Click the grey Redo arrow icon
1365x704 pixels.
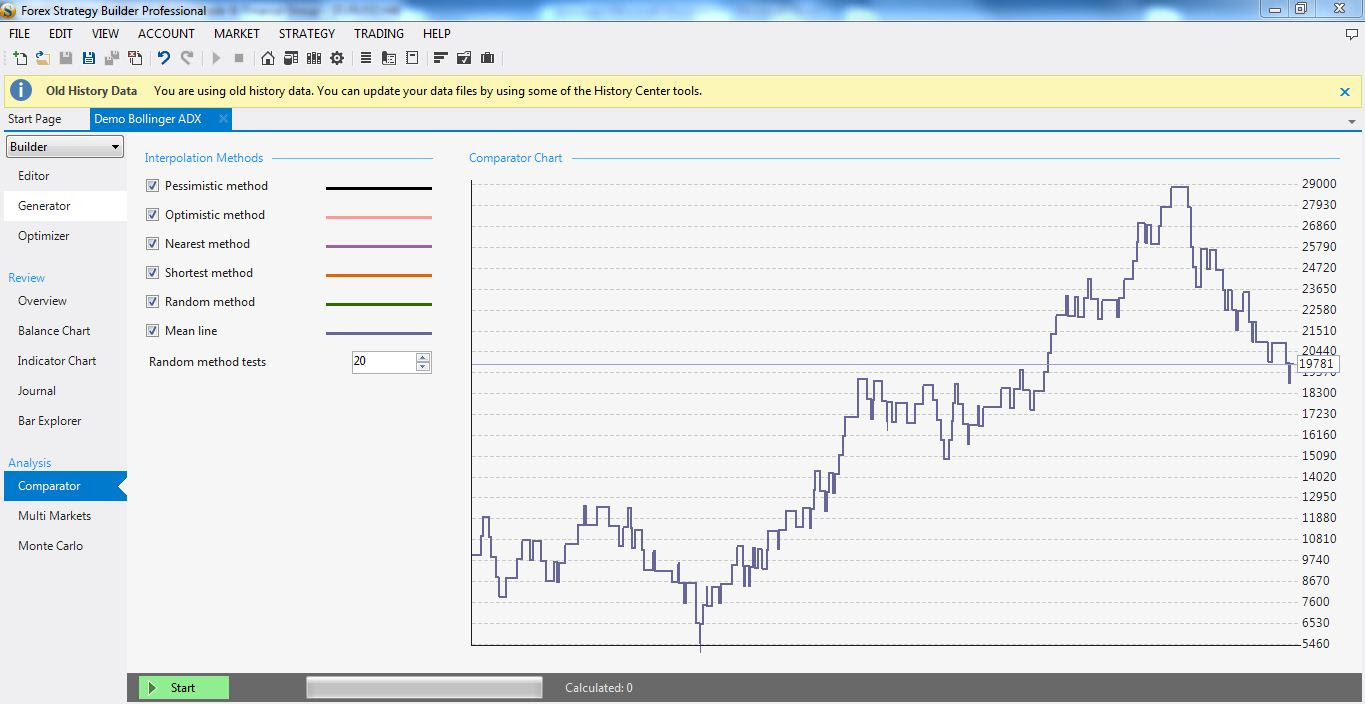(187, 58)
